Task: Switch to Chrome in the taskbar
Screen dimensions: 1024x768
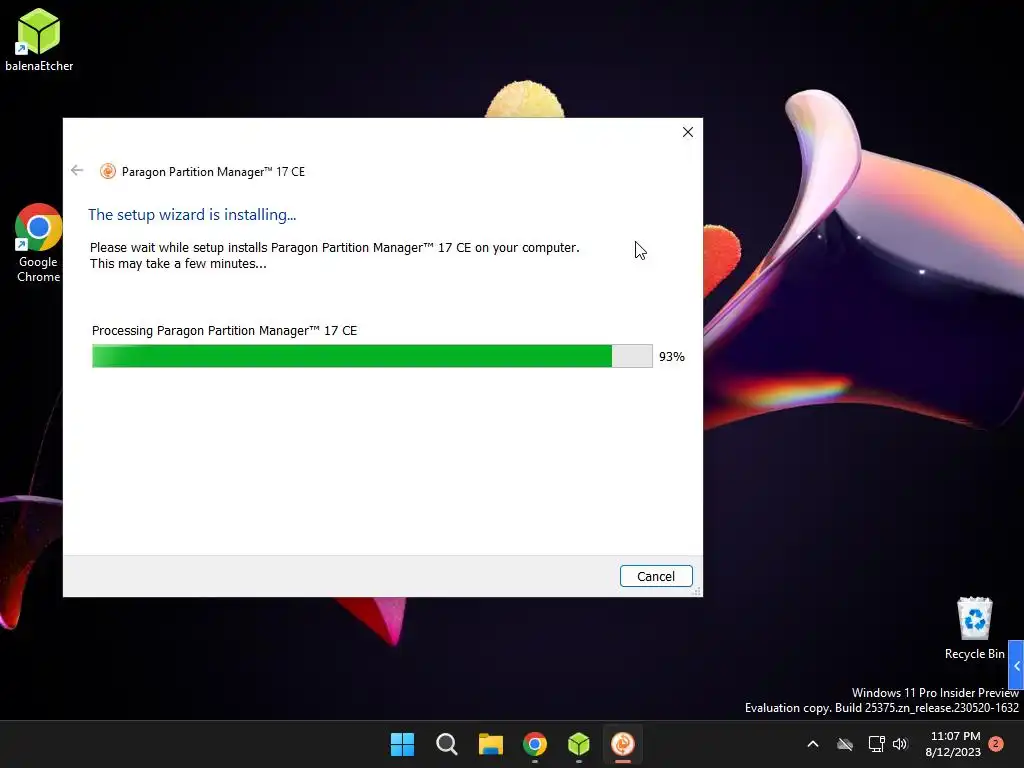Action: click(x=535, y=744)
